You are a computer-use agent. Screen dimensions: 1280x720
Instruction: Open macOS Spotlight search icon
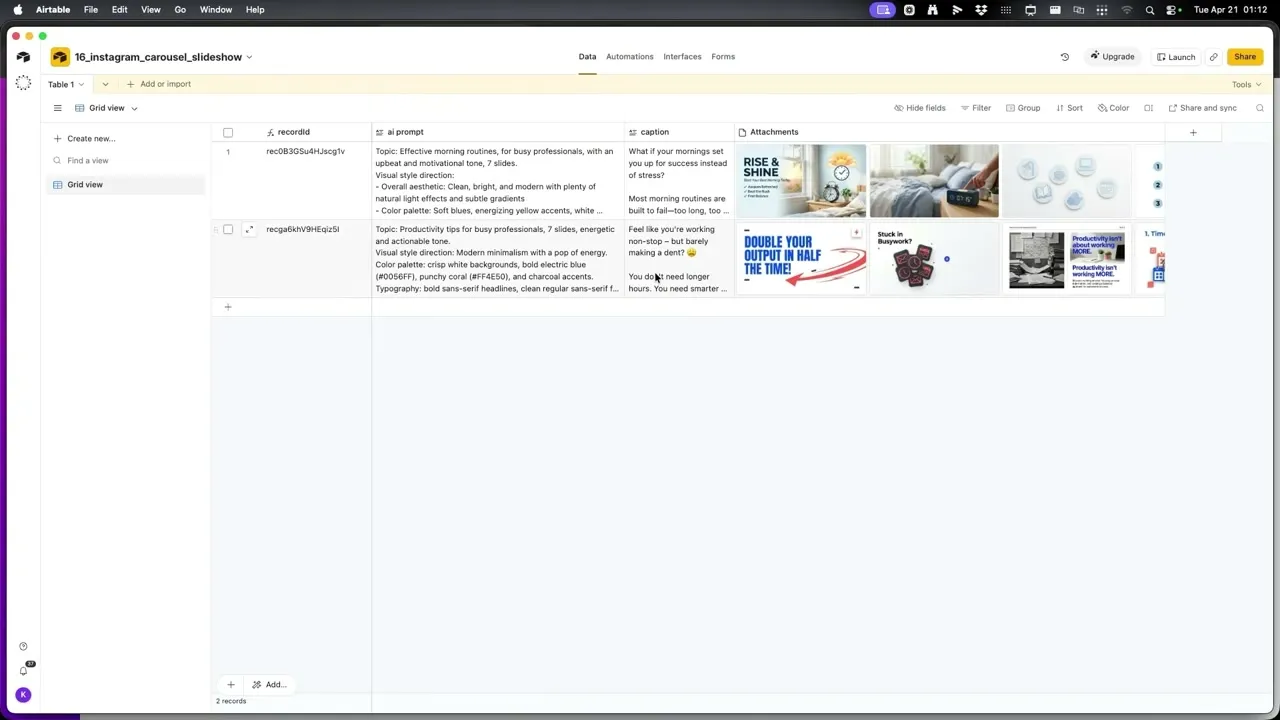(x=1150, y=9)
